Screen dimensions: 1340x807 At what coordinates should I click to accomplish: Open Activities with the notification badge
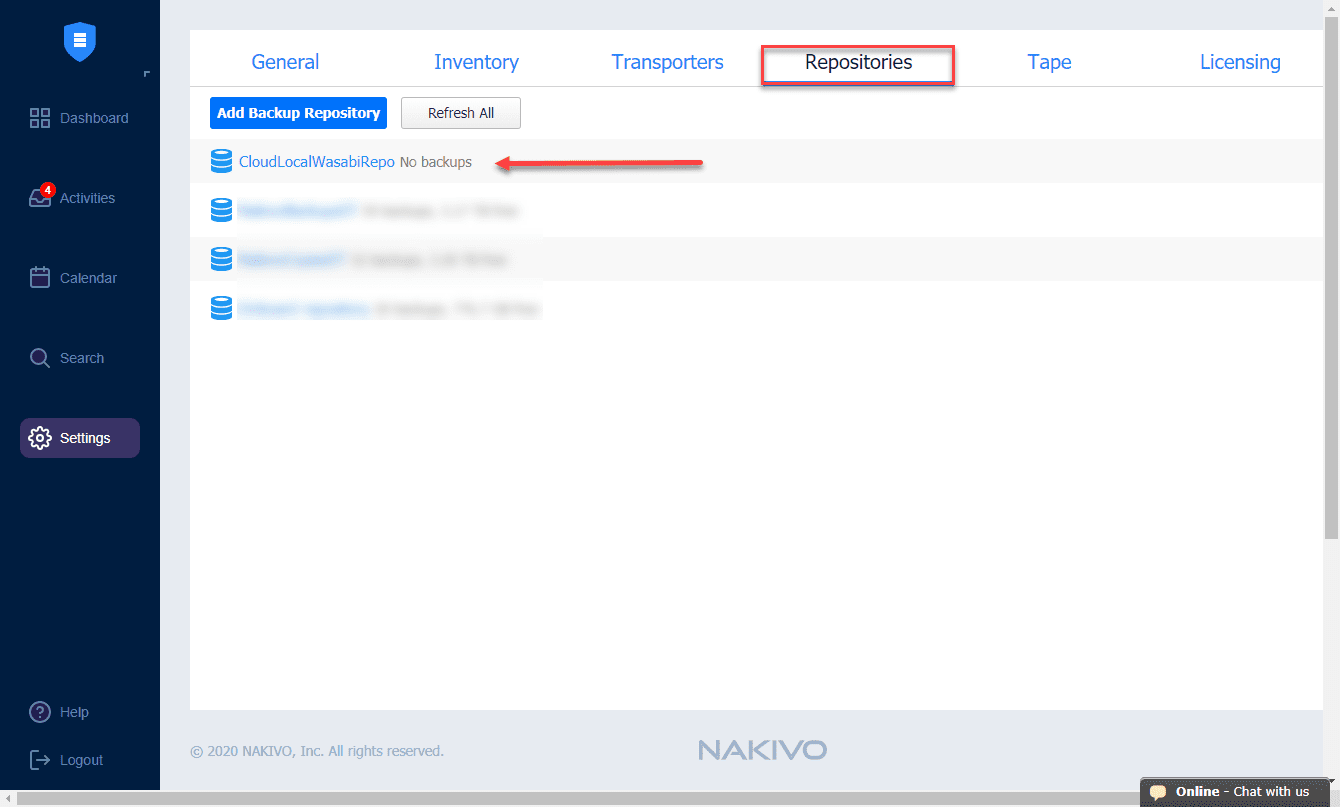point(72,197)
